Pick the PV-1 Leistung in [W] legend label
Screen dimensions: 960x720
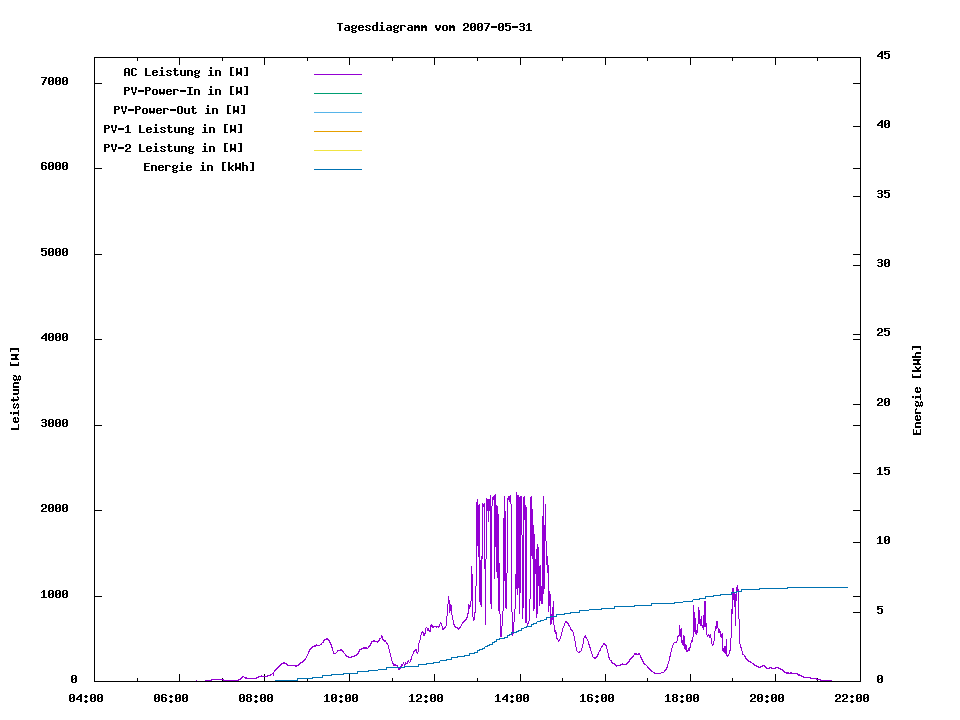click(173, 129)
